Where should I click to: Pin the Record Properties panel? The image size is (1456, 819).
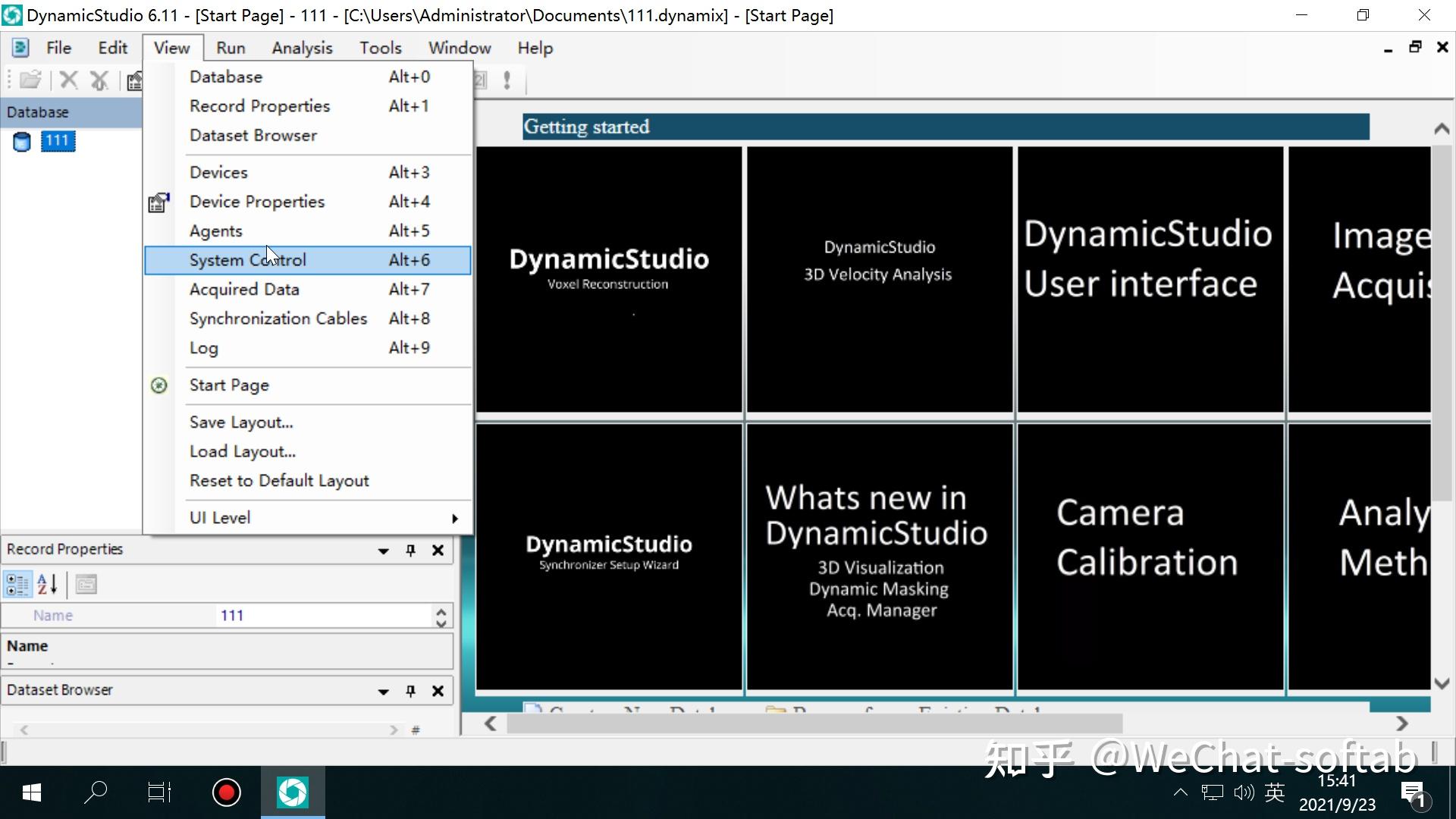410,551
